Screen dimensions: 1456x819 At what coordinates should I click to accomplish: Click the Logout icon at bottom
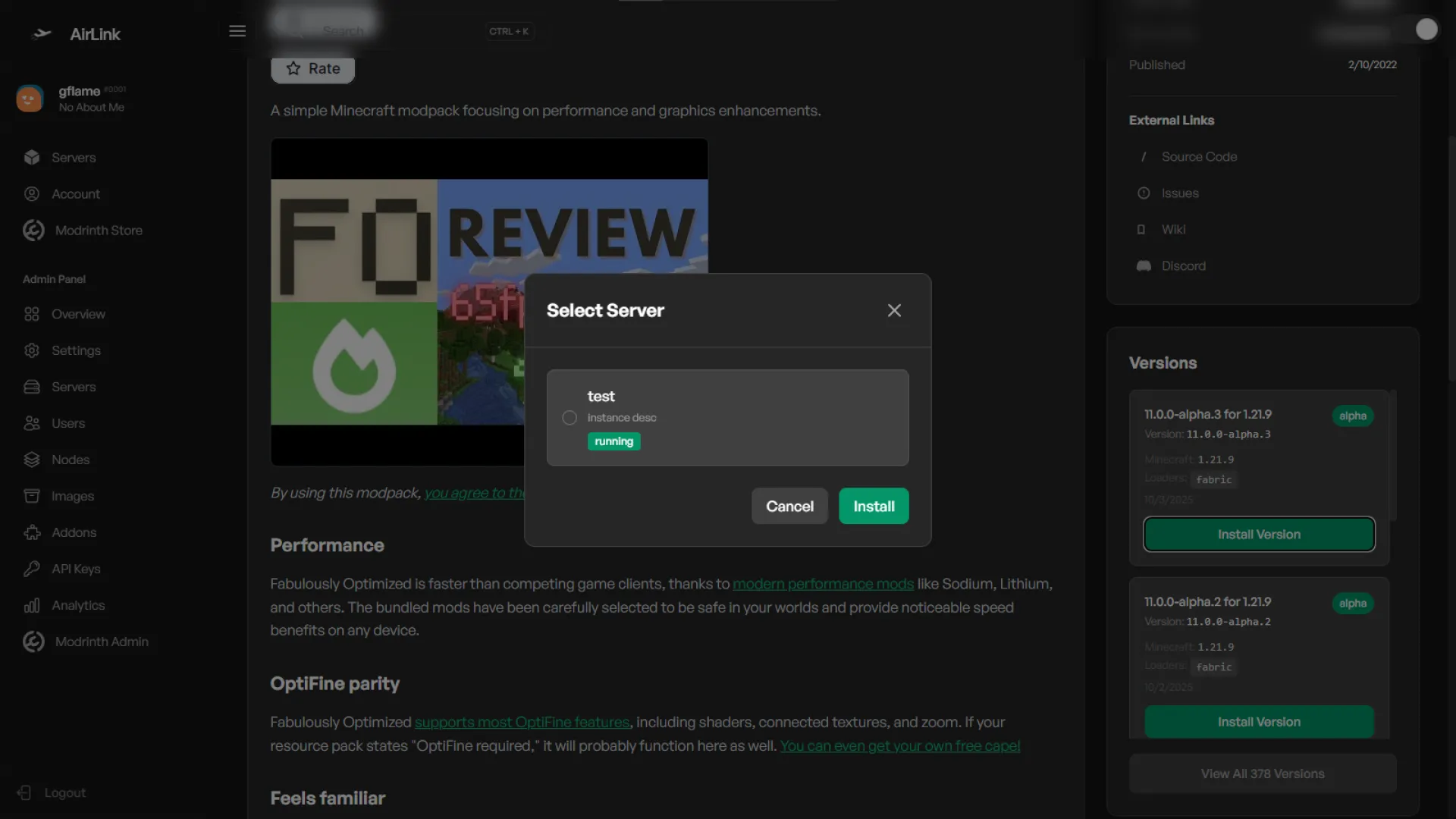[x=24, y=792]
